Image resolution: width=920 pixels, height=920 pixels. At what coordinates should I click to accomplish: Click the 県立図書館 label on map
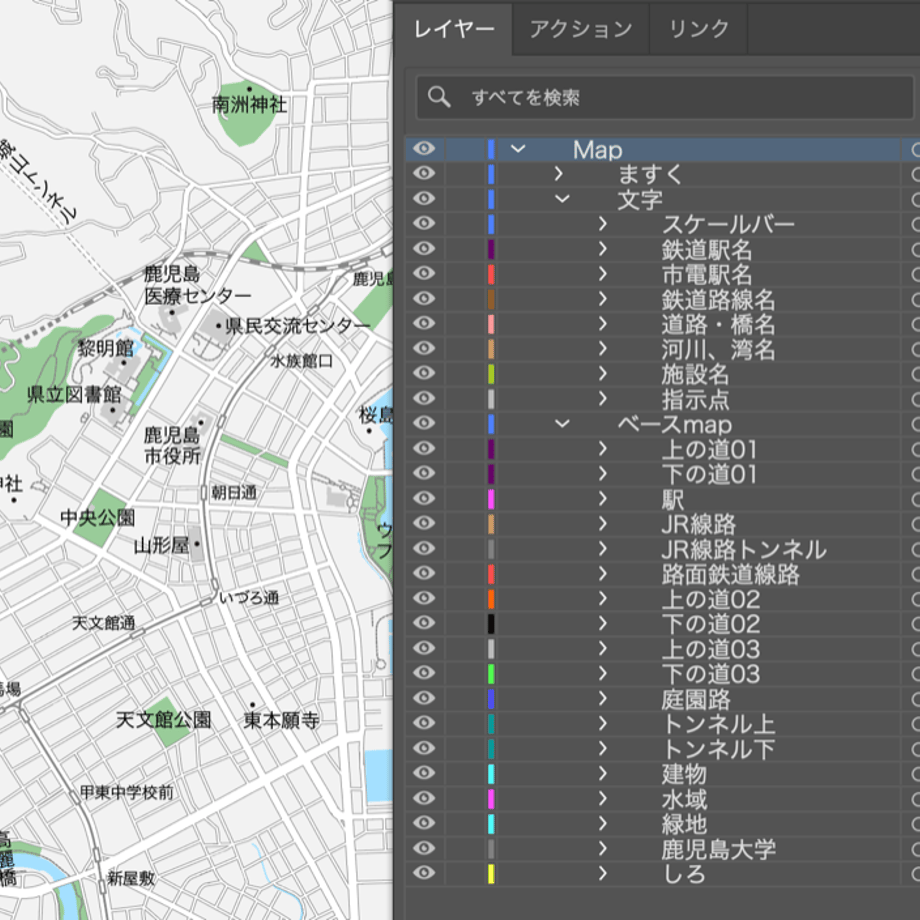(x=75, y=394)
